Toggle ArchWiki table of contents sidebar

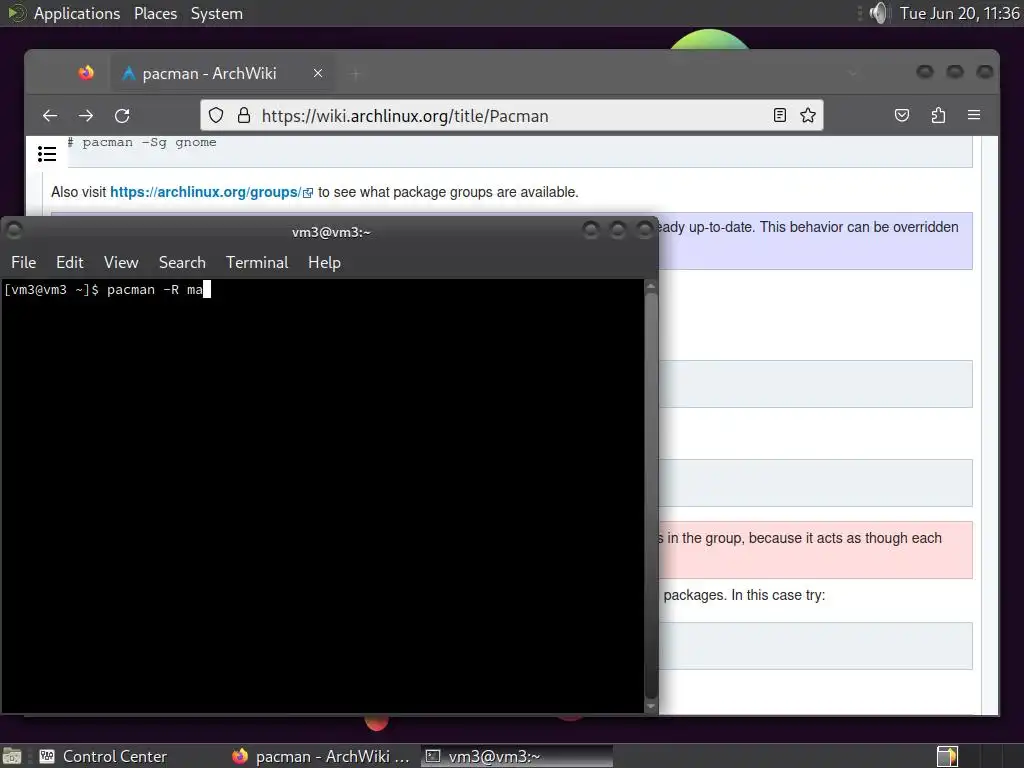tap(47, 154)
